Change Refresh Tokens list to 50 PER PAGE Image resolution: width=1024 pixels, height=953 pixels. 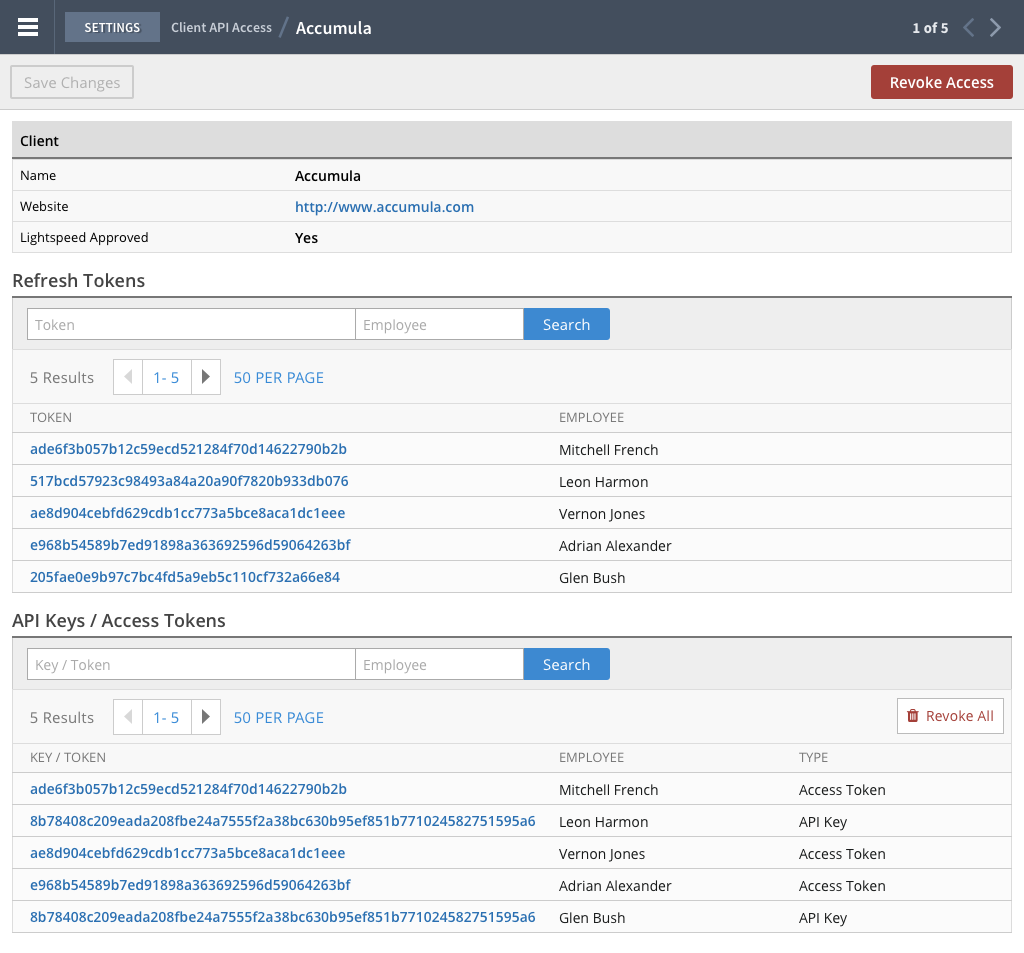(278, 377)
